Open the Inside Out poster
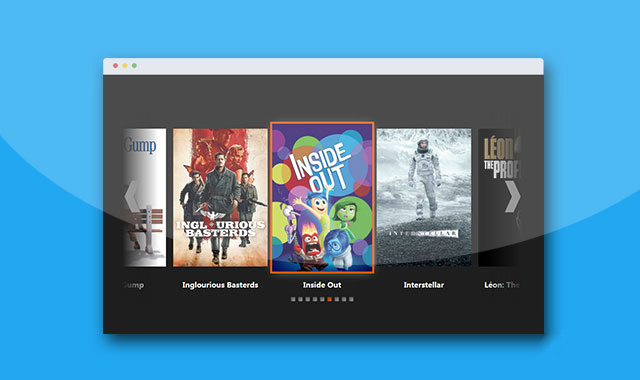This screenshot has height=380, width=640. point(322,197)
